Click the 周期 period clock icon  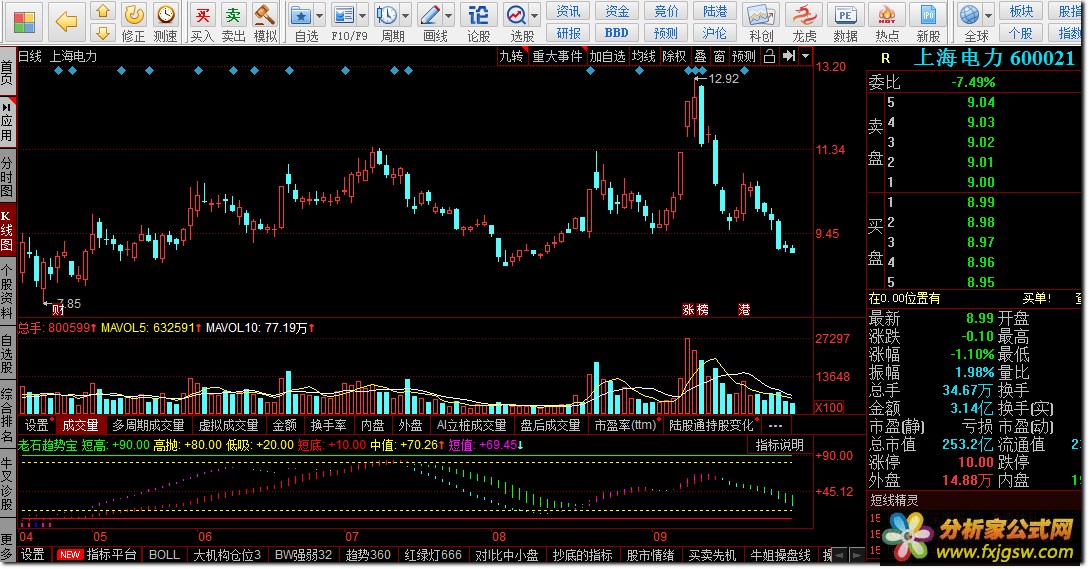click(x=387, y=15)
